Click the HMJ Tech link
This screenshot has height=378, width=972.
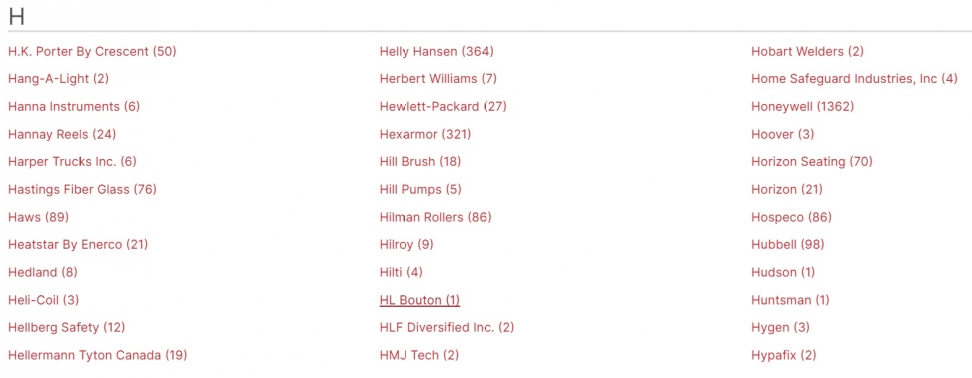click(419, 355)
